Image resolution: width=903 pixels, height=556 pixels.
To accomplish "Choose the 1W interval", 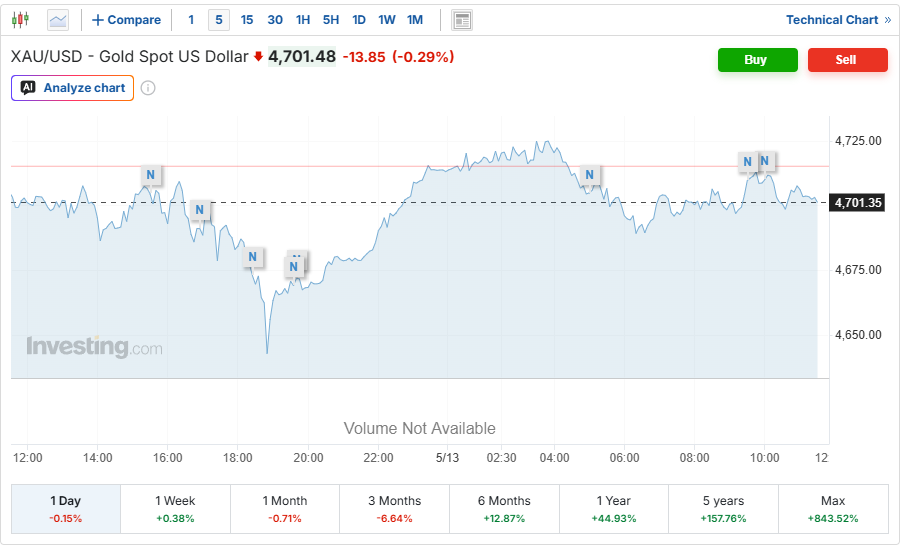I will 387,20.
